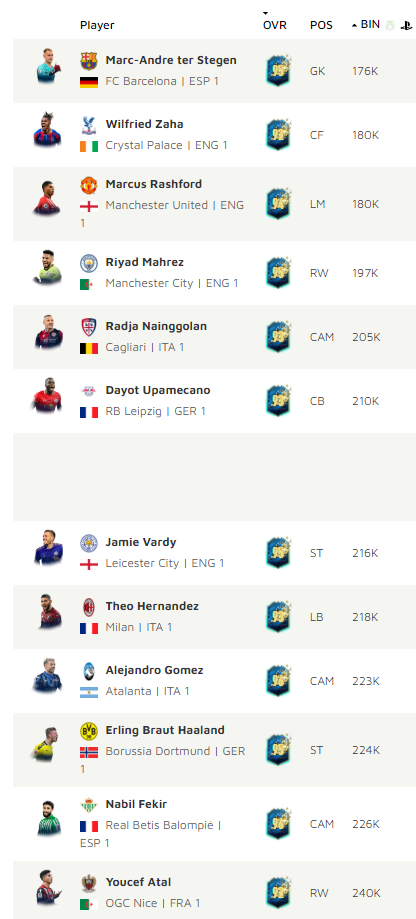Click Dayot Upamecano's rating card icon
416x919 pixels.
pos(279,401)
